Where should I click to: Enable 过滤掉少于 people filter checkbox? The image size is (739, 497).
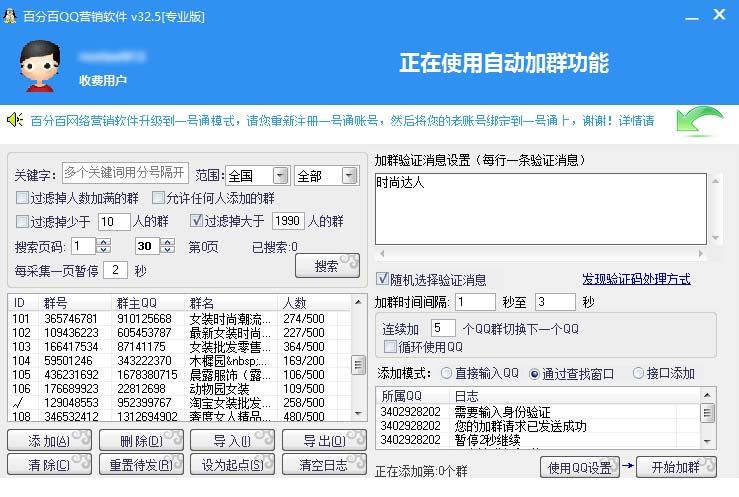pyautogui.click(x=22, y=221)
